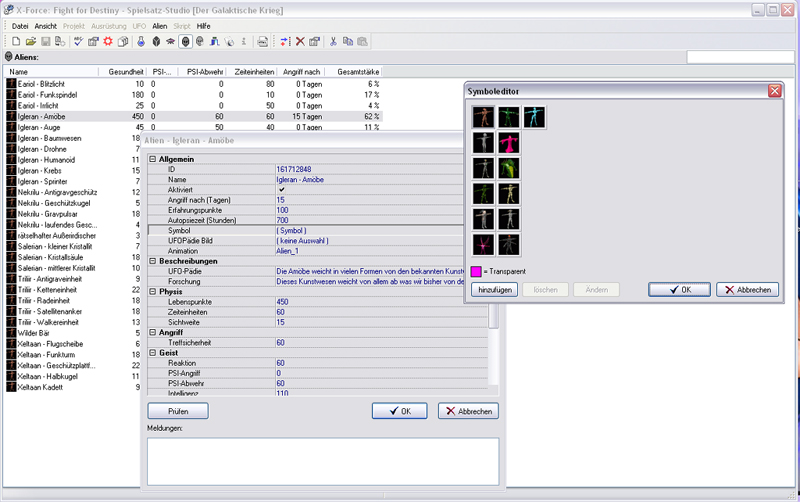
Task: Click the magenta Transparent color swatch
Action: (x=476, y=271)
